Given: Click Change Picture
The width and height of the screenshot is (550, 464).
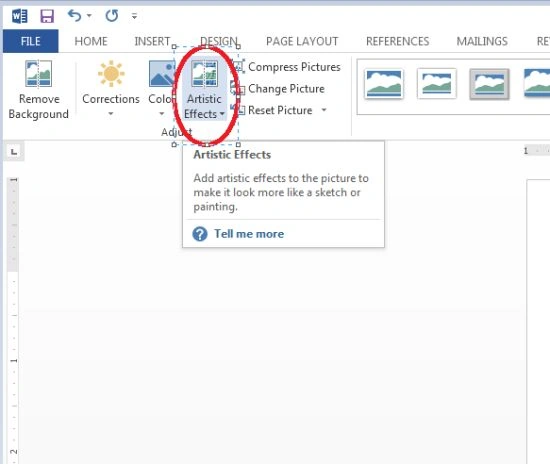Looking at the screenshot, I should (279, 89).
